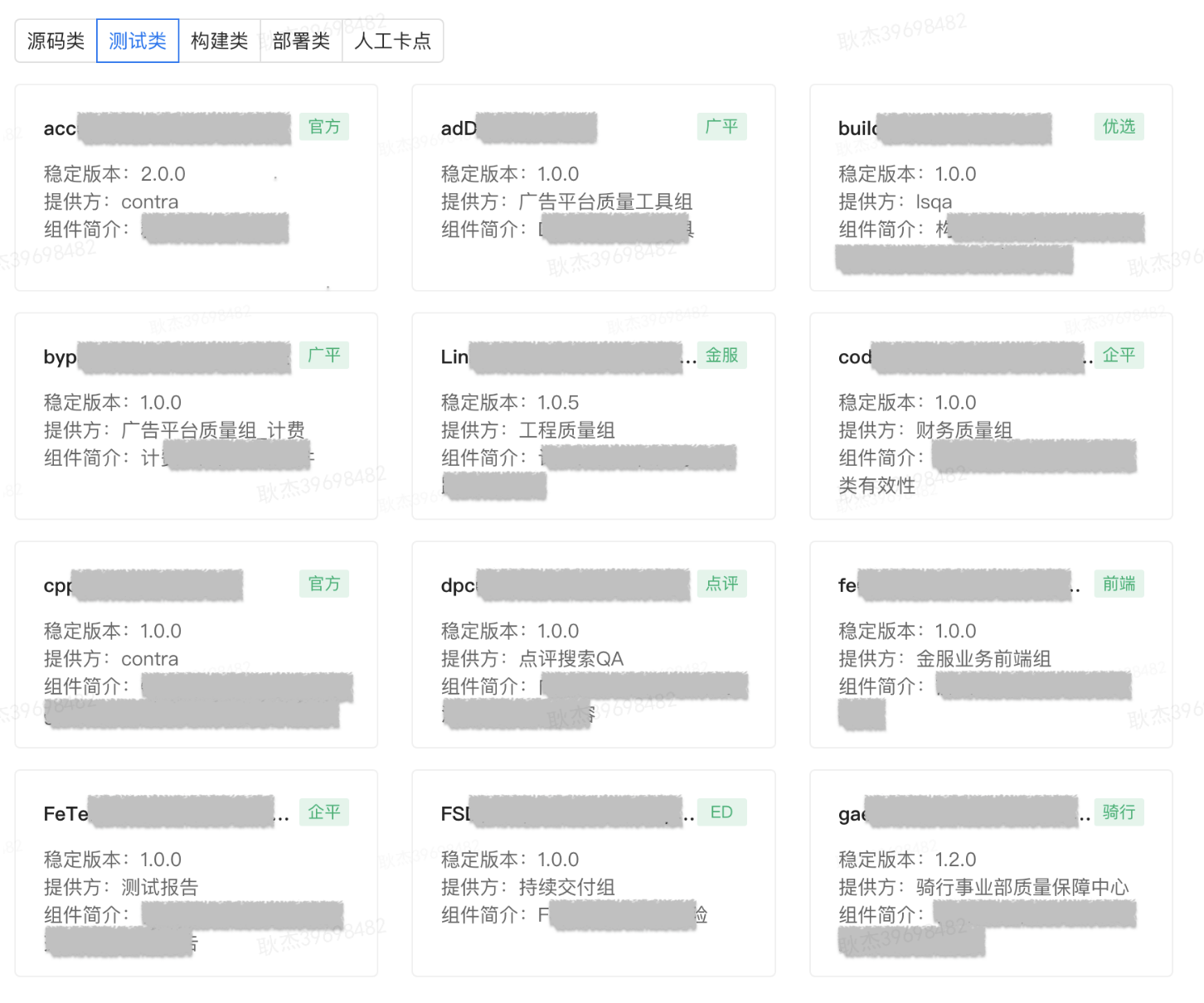Click the 优选 tag on the build component
Viewport: 1204px width, 1003px height.
coord(1119,126)
